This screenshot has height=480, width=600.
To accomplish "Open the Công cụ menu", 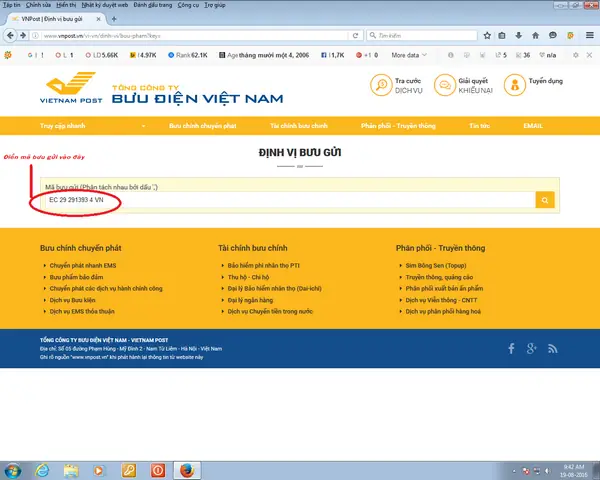I will tap(188, 5).
